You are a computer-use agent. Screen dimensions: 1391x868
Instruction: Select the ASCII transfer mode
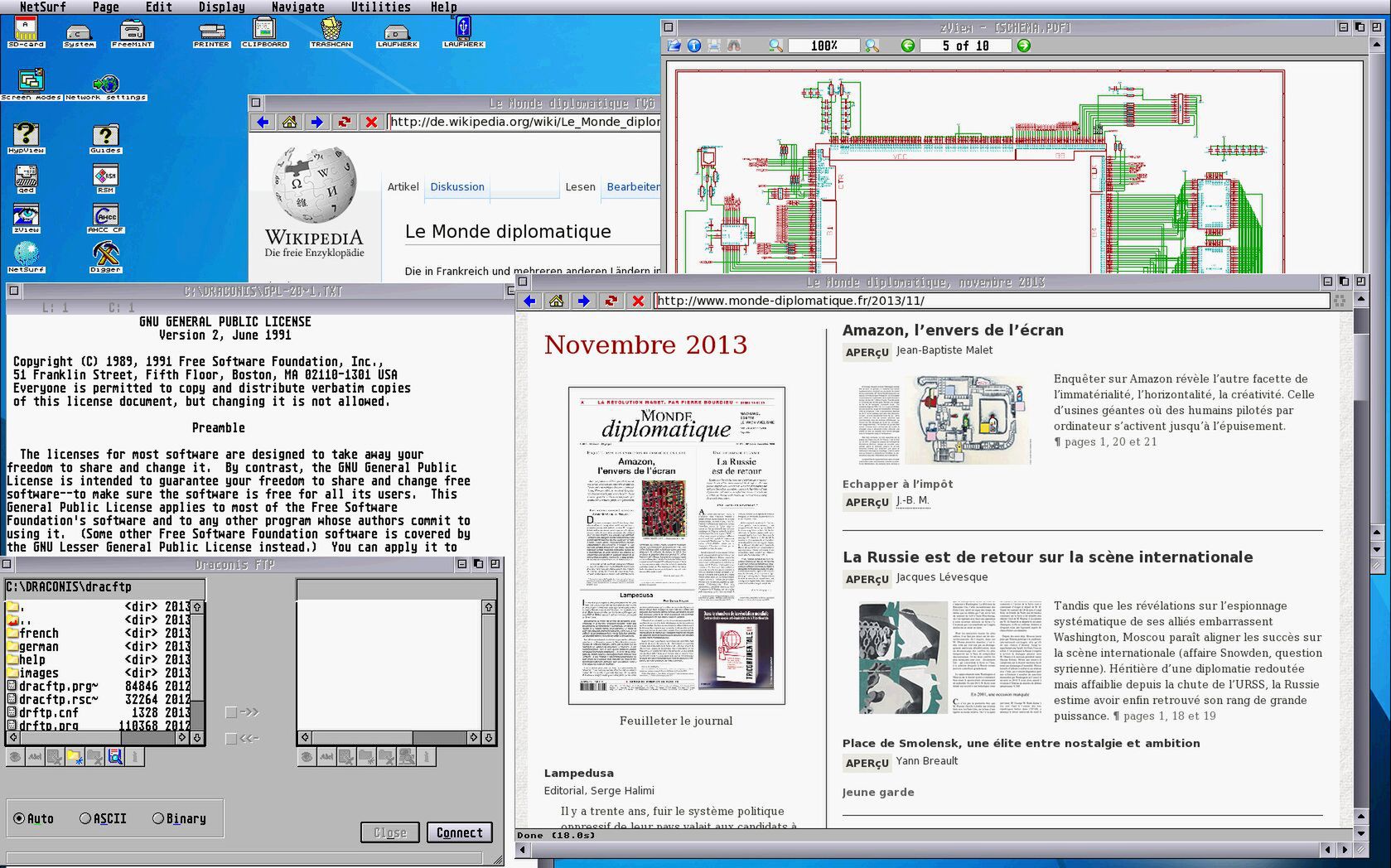point(86,818)
